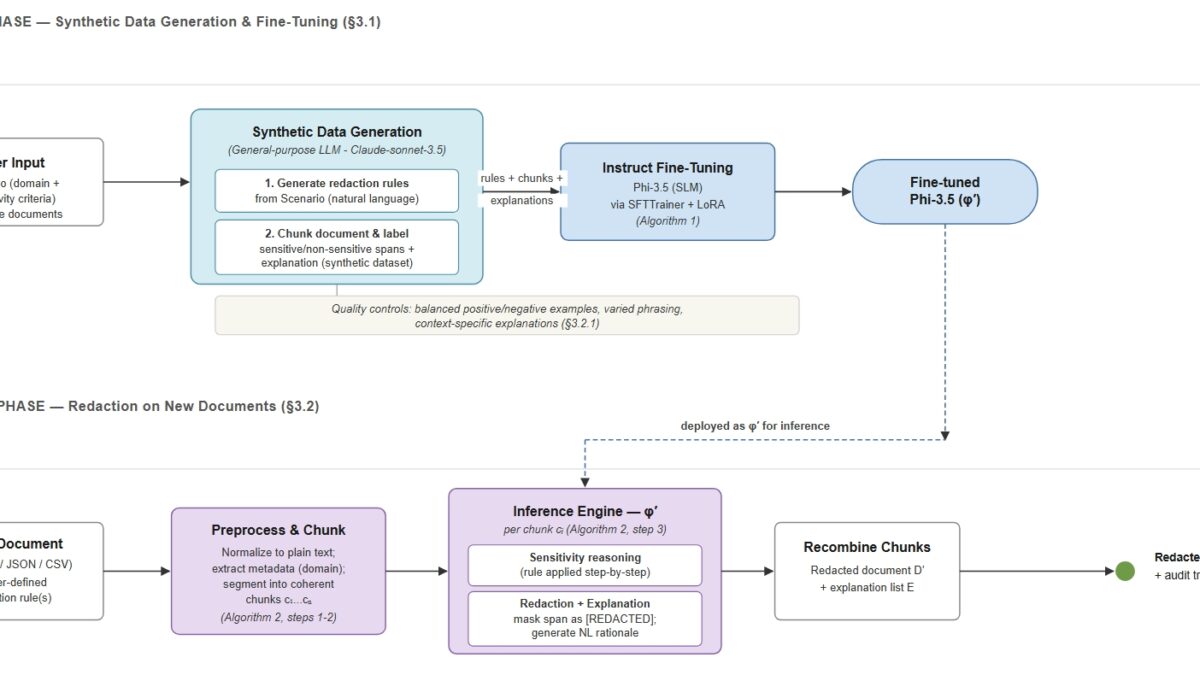Click the 'mask span as [REDACTED];' text
This screenshot has height=675, width=1200.
click(x=585, y=619)
